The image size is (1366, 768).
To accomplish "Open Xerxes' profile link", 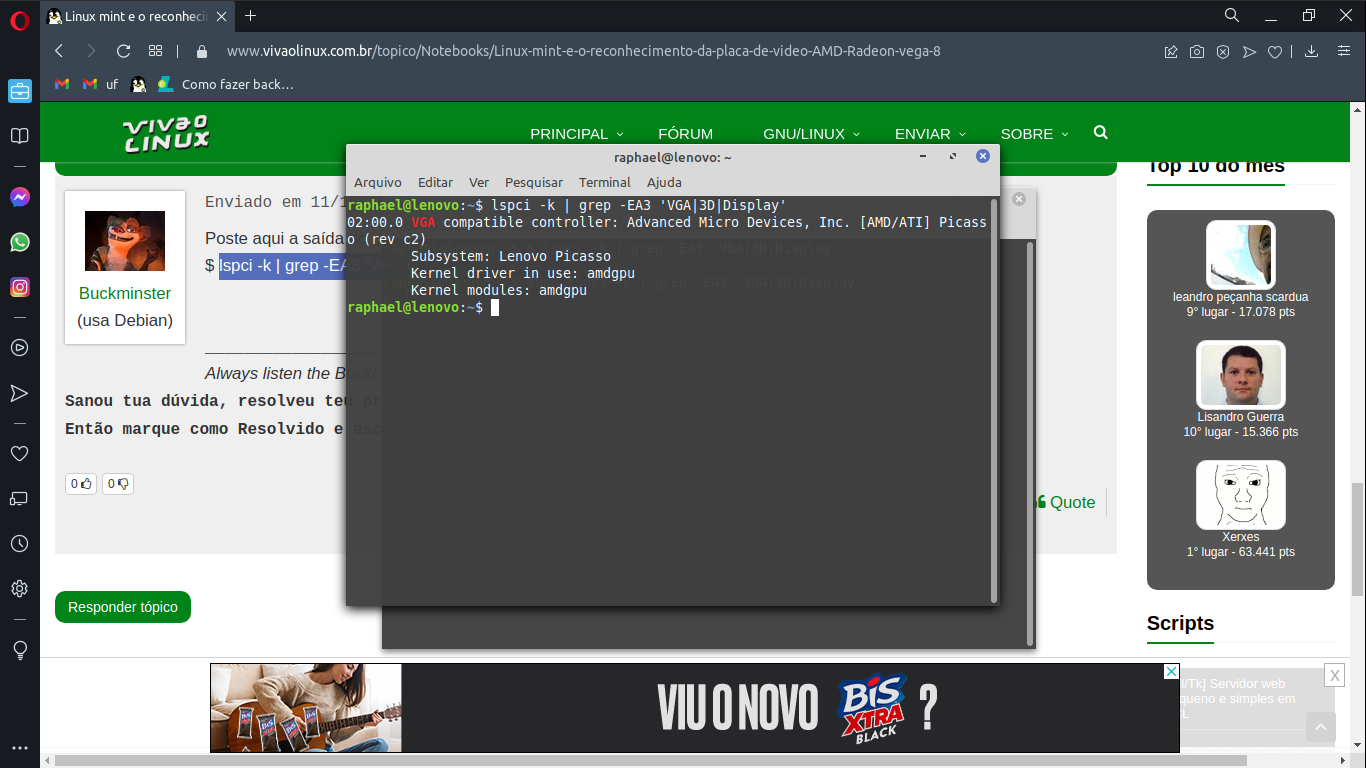I will click(1241, 537).
